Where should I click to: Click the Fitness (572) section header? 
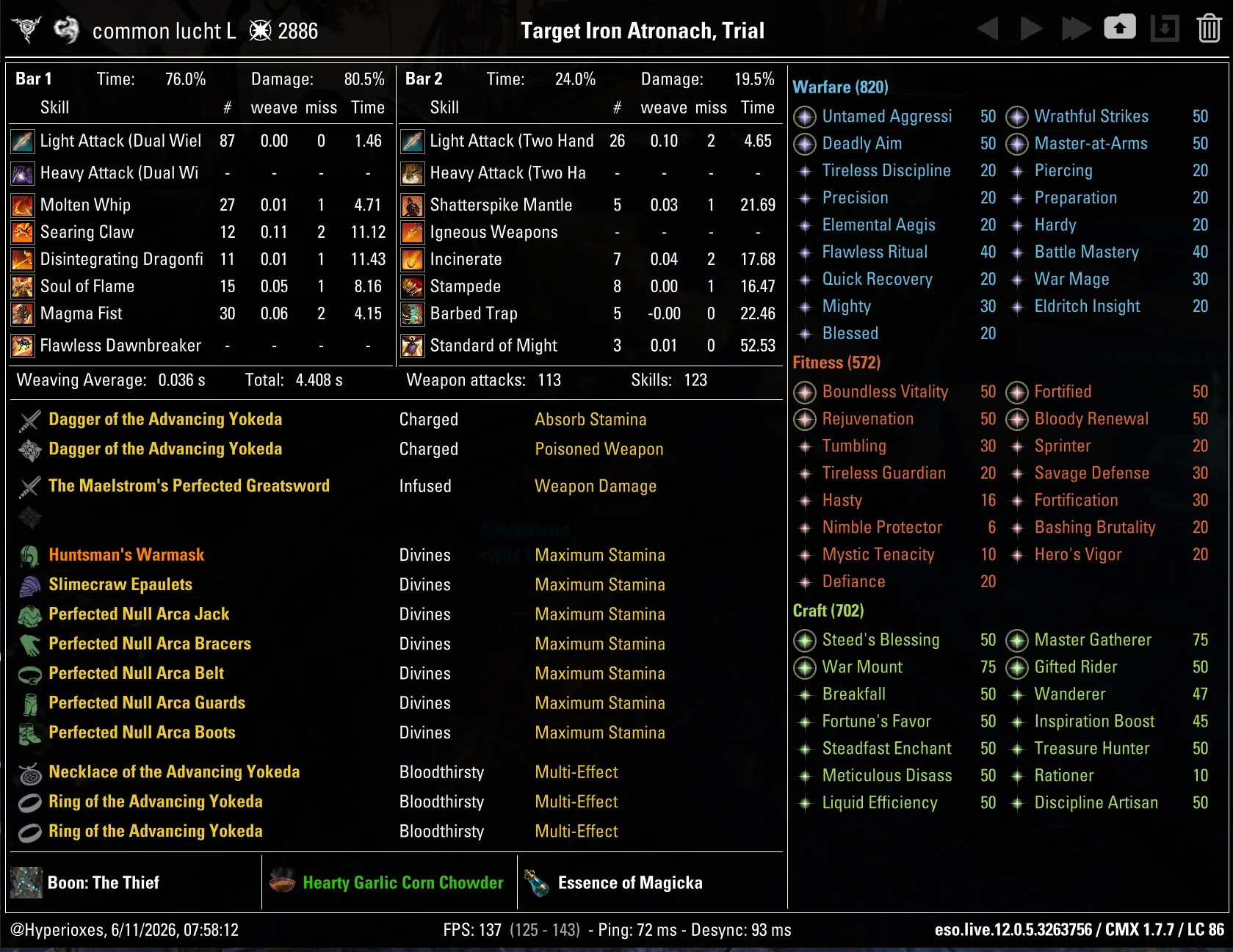[836, 363]
